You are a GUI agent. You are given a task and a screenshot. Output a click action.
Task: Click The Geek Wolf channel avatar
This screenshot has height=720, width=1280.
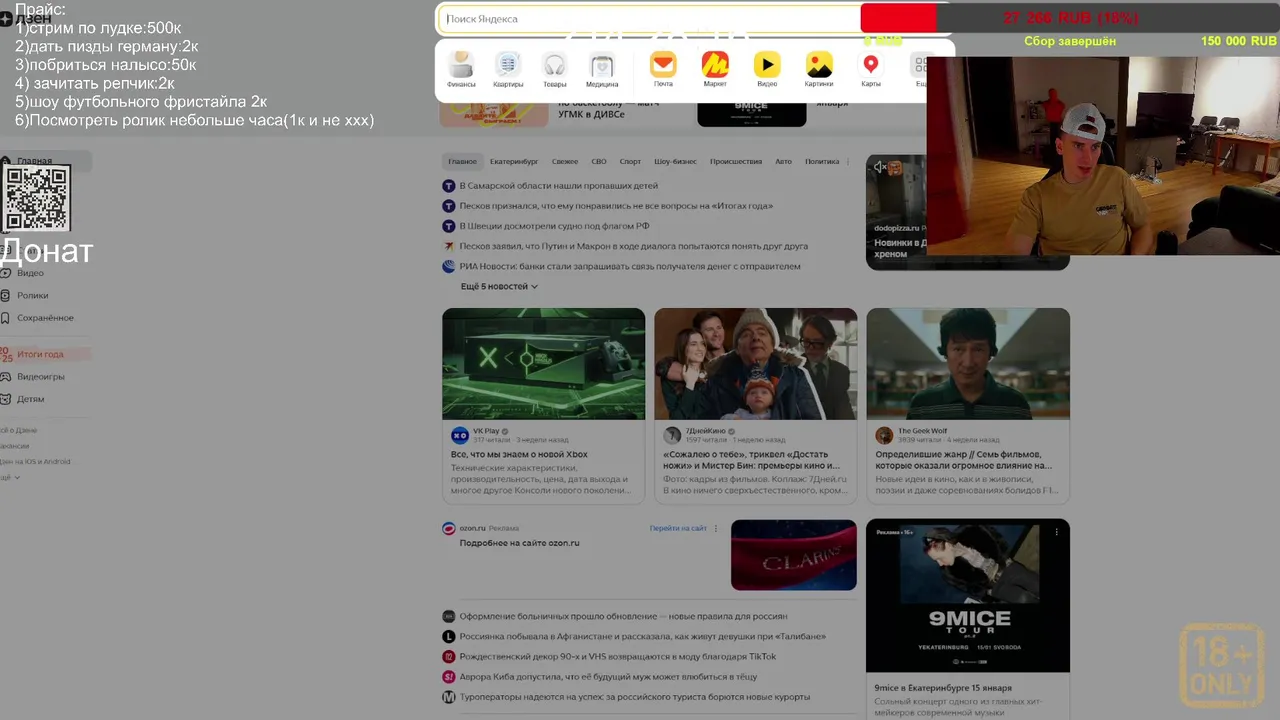(x=884, y=435)
